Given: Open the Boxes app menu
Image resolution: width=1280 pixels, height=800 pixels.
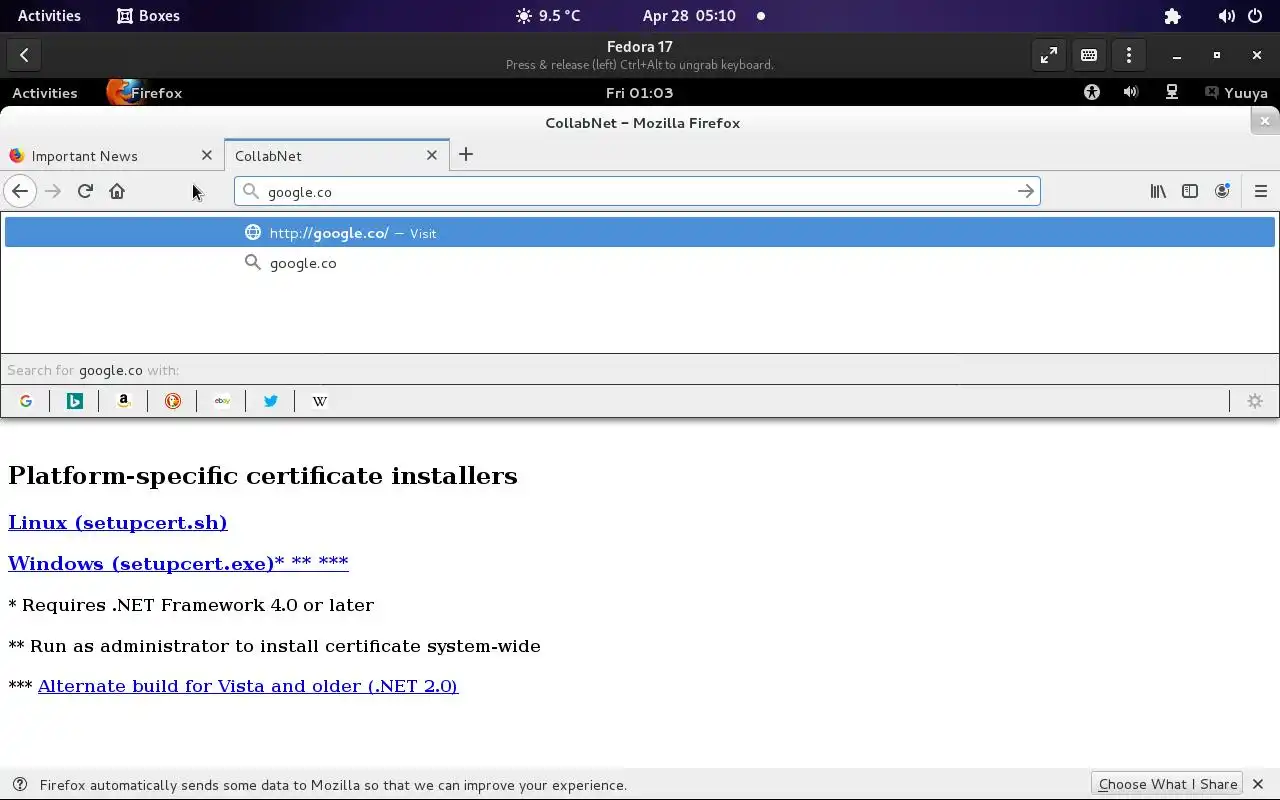Looking at the screenshot, I should 148,16.
